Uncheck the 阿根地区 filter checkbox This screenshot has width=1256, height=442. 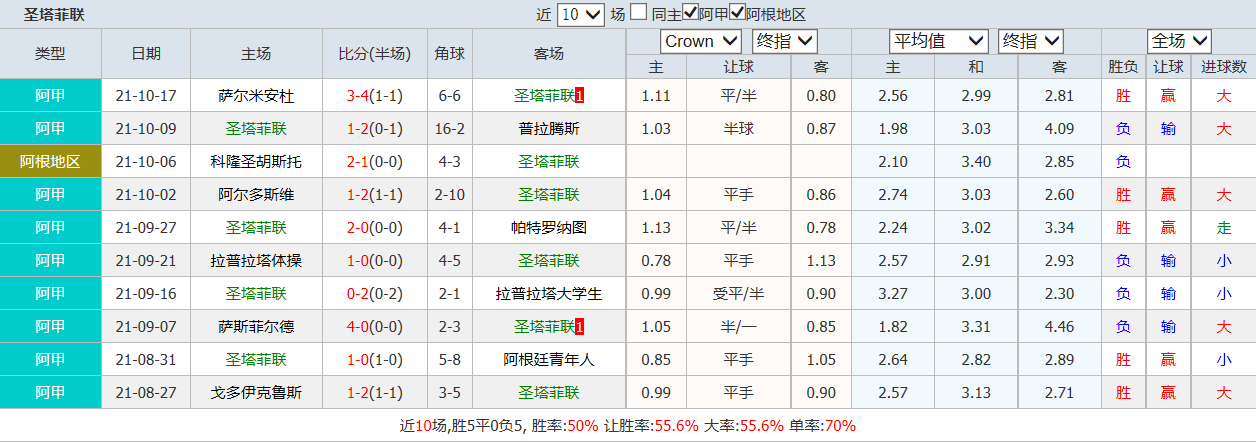point(737,13)
